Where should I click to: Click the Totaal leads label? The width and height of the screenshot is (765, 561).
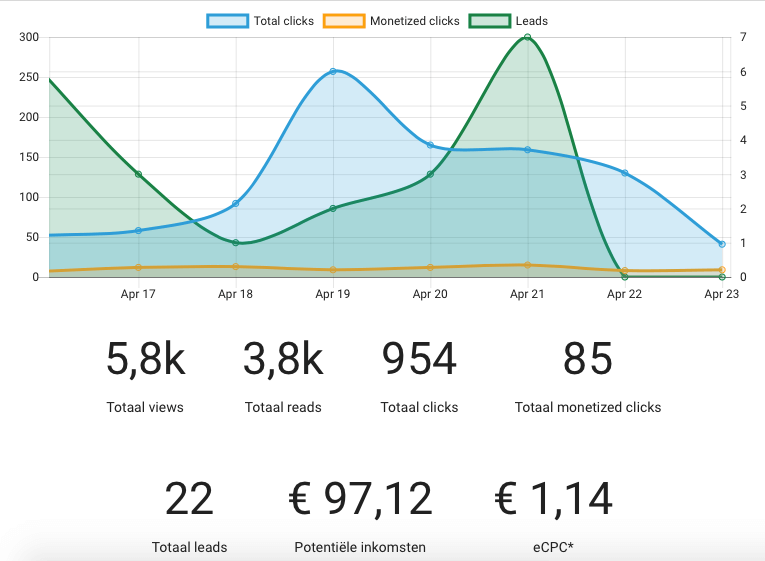pyautogui.click(x=189, y=547)
